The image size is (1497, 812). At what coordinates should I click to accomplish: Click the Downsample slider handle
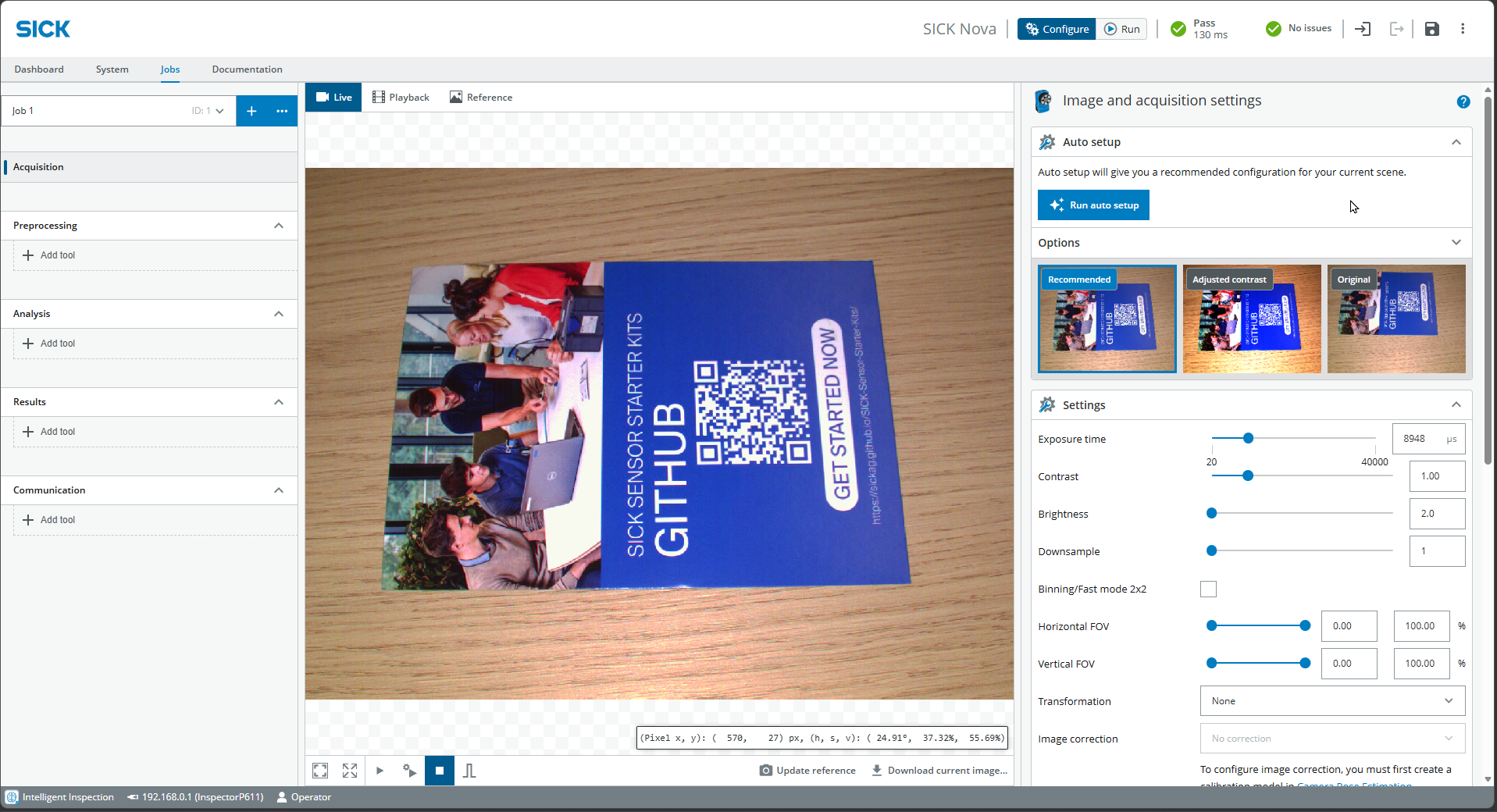coord(1212,551)
